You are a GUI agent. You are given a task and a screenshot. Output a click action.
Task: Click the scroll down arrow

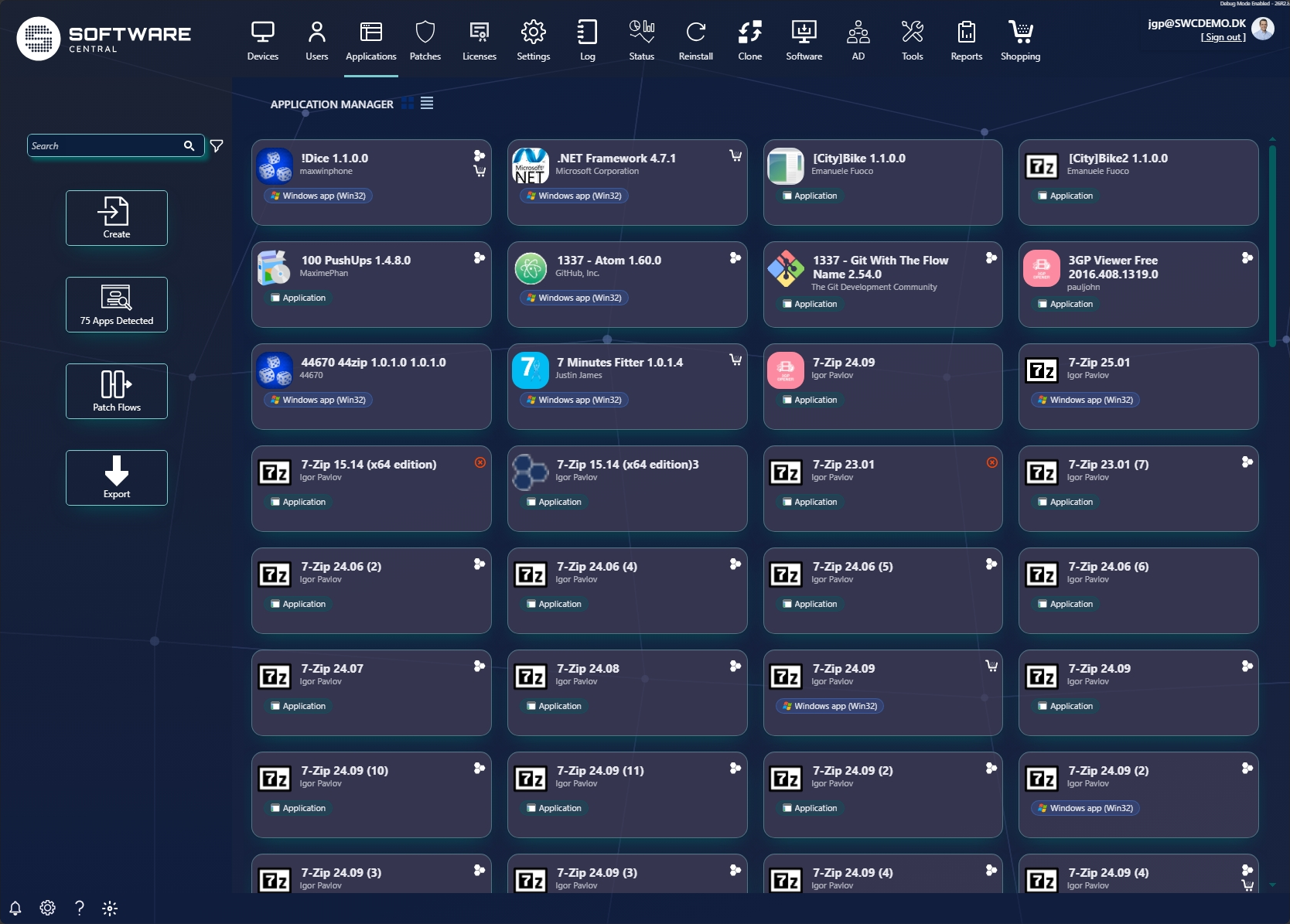pos(1272,885)
